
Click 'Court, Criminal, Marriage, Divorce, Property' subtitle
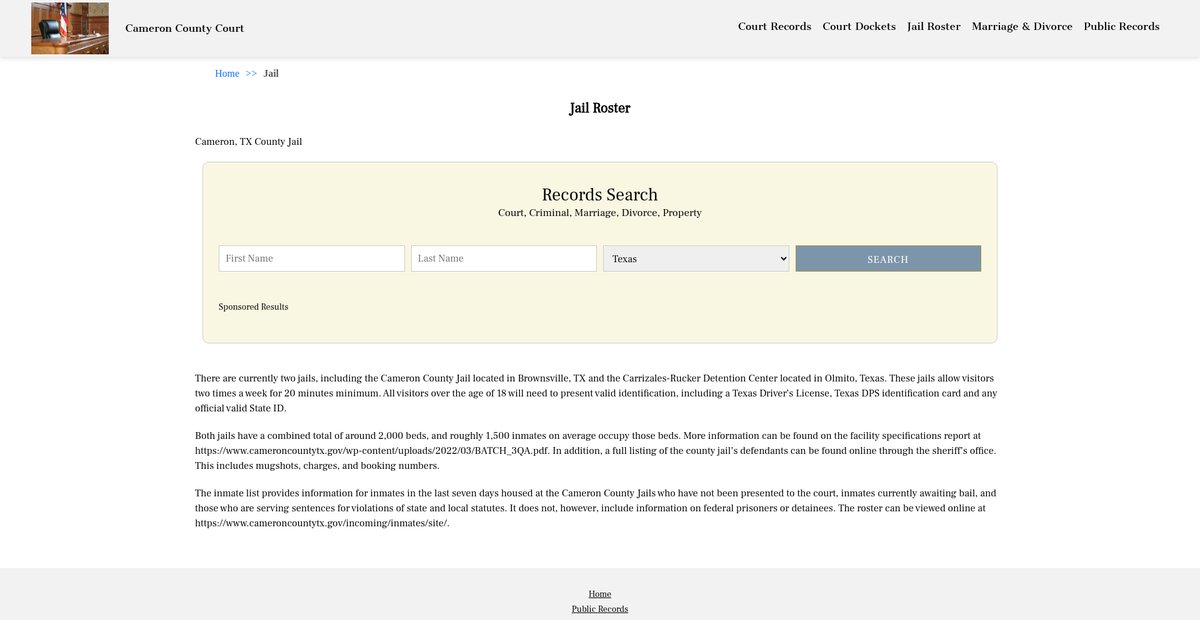point(600,213)
